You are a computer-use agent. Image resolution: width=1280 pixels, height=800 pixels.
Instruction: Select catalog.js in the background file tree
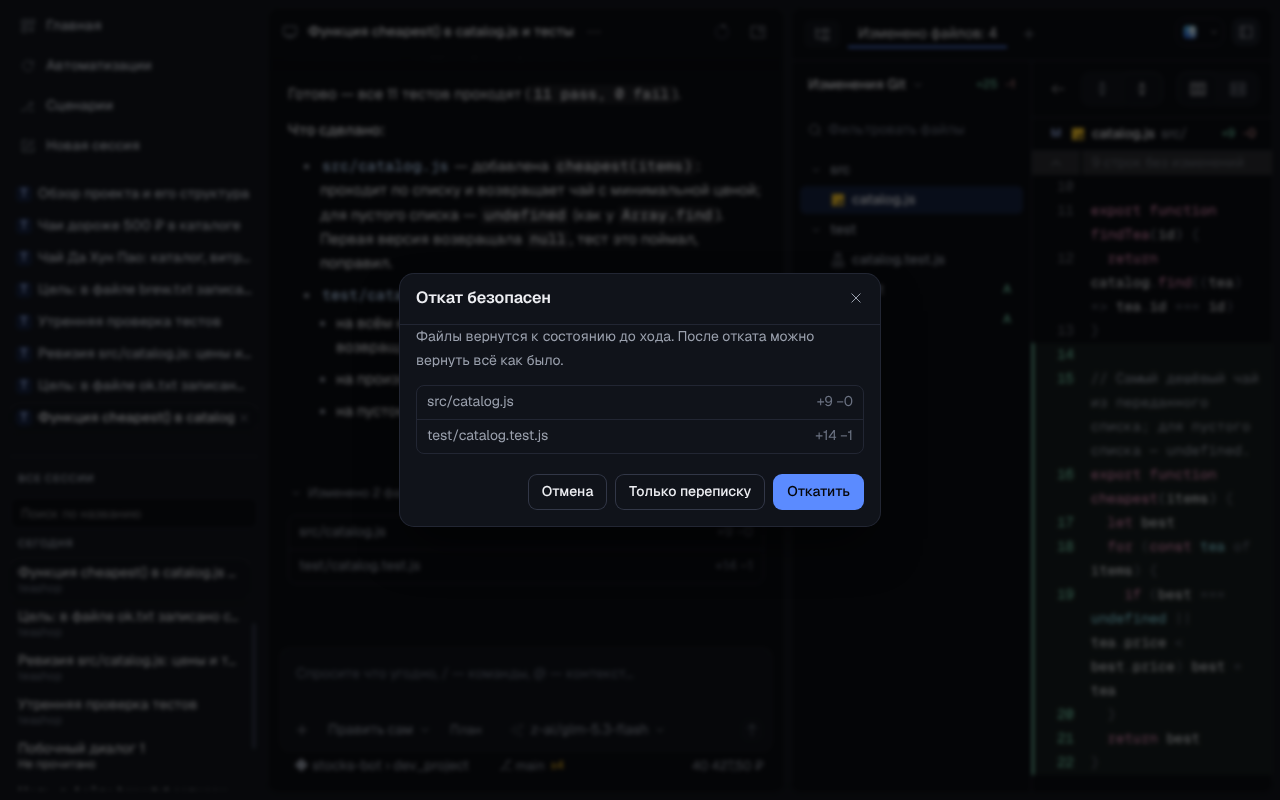(911, 200)
